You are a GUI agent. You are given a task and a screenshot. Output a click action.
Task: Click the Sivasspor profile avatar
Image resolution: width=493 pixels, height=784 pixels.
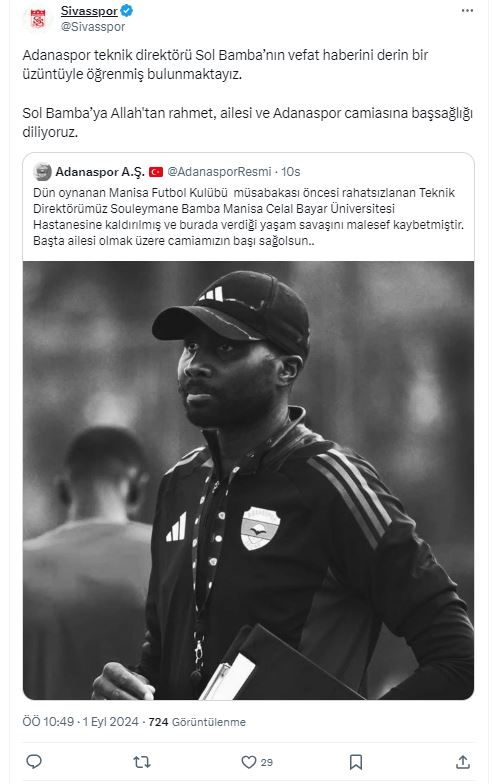pyautogui.click(x=38, y=18)
